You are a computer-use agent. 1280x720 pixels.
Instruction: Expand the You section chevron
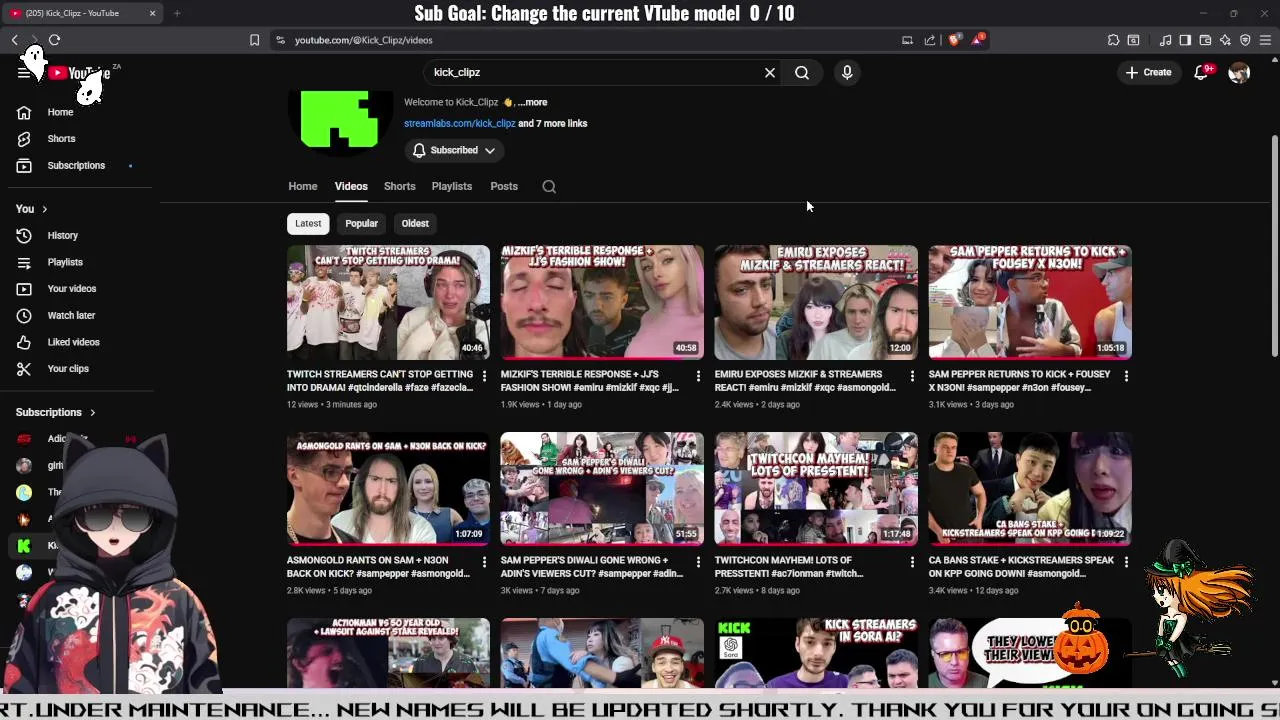(44, 209)
